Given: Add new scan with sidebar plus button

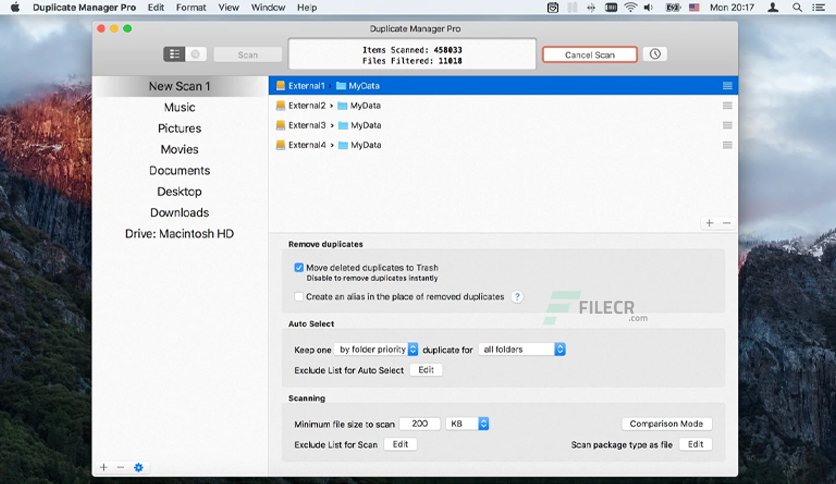Looking at the screenshot, I should pyautogui.click(x=103, y=467).
